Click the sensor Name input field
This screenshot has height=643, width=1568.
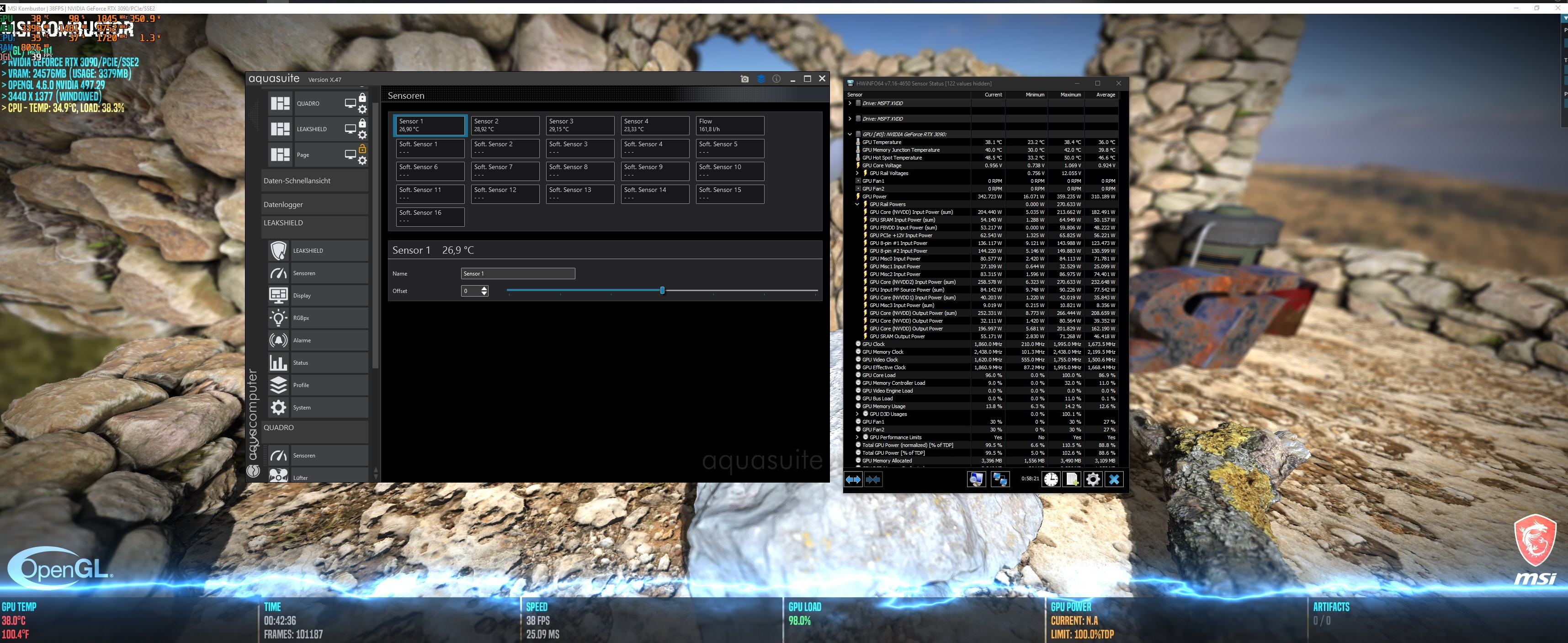point(517,273)
